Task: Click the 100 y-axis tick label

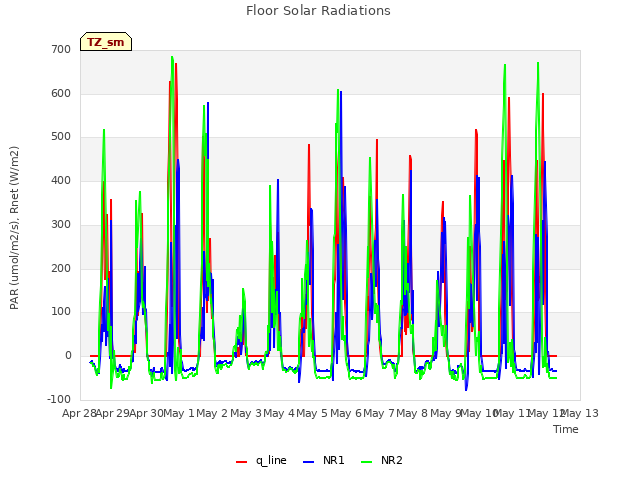Action: pos(61,312)
